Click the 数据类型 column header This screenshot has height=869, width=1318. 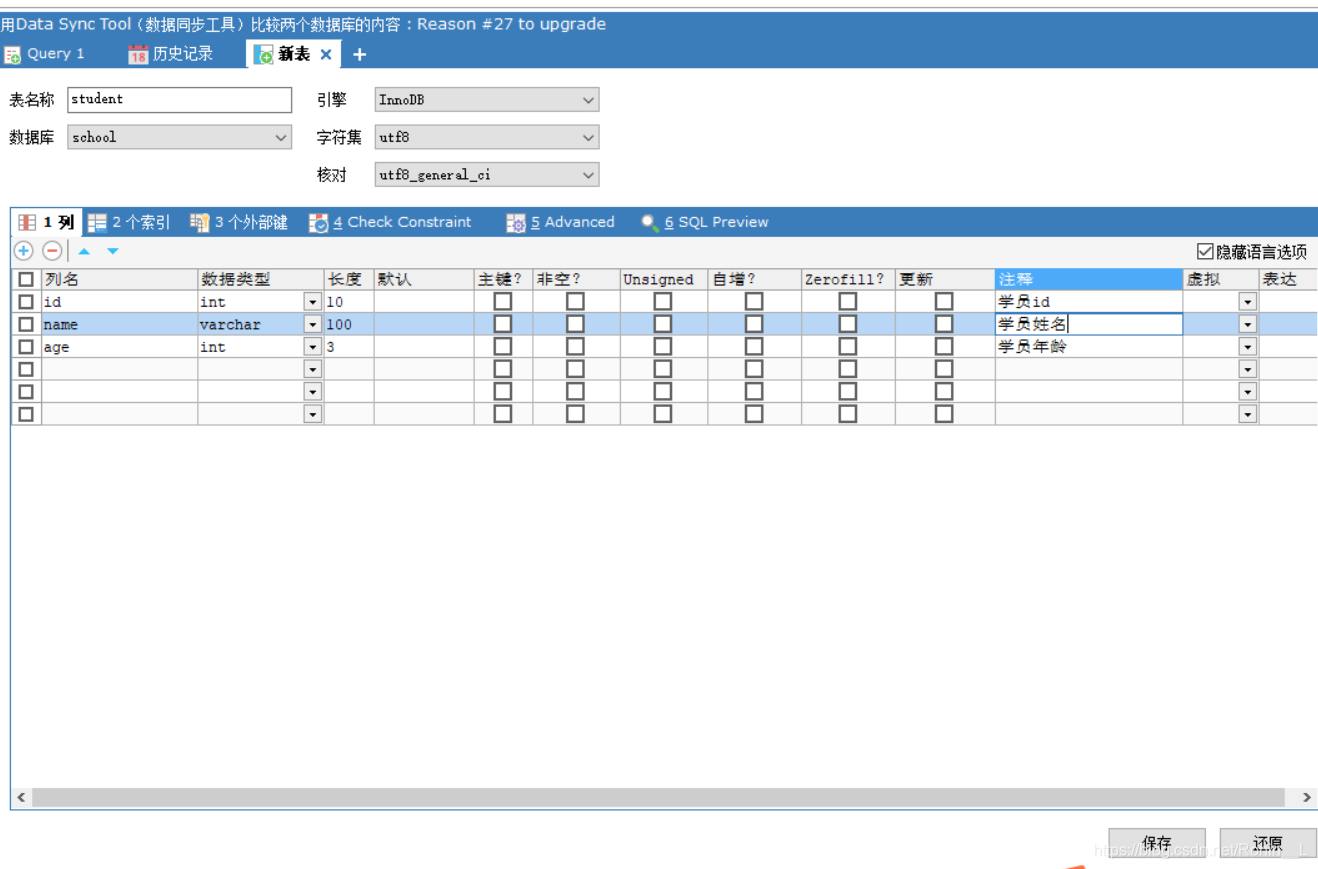coord(260,279)
